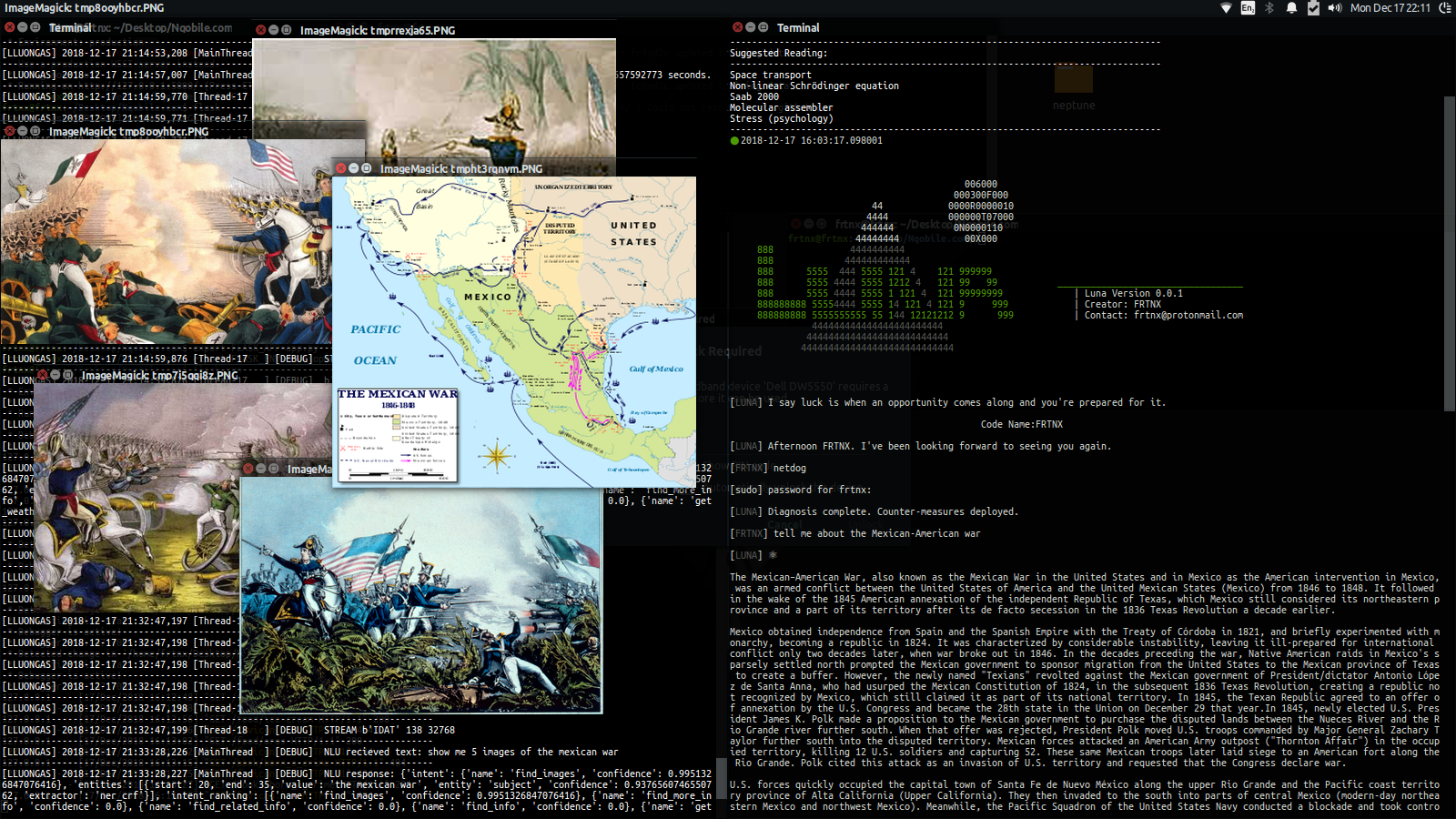Open the Wi-Fi network indicator

(x=1226, y=8)
